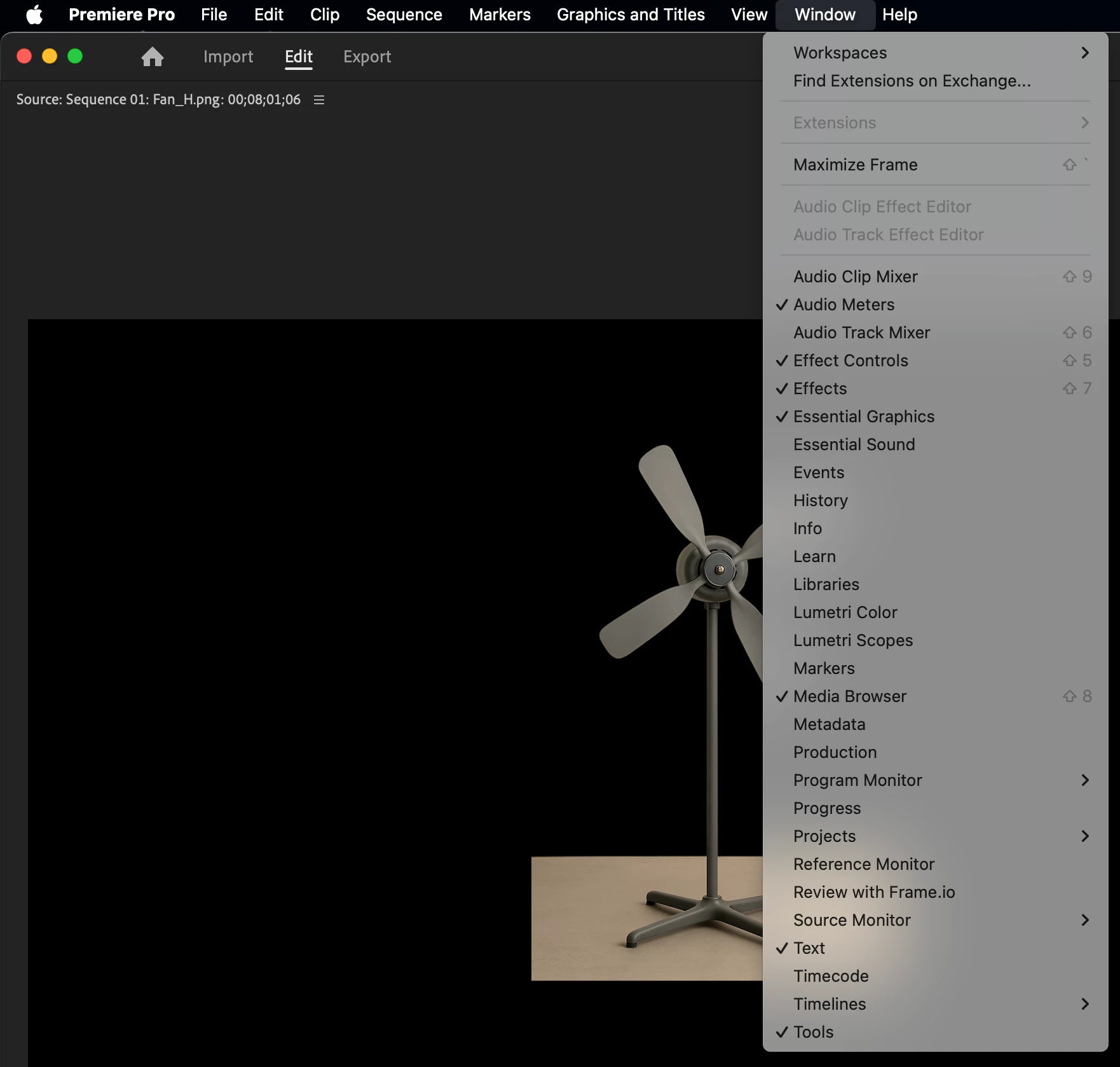Open the Reference Monitor panel
The image size is (1120, 1067).
tap(936, 864)
